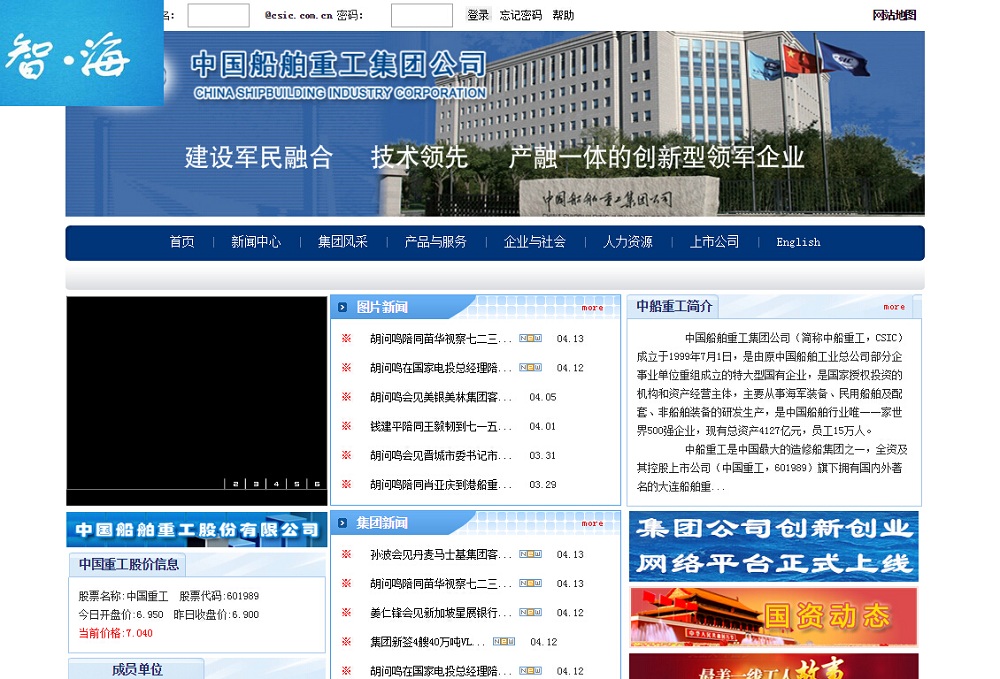Viewport: 1000px width, 679px height.
Task: Click 今日开盘价:6.950 text
Action: tap(121, 615)
